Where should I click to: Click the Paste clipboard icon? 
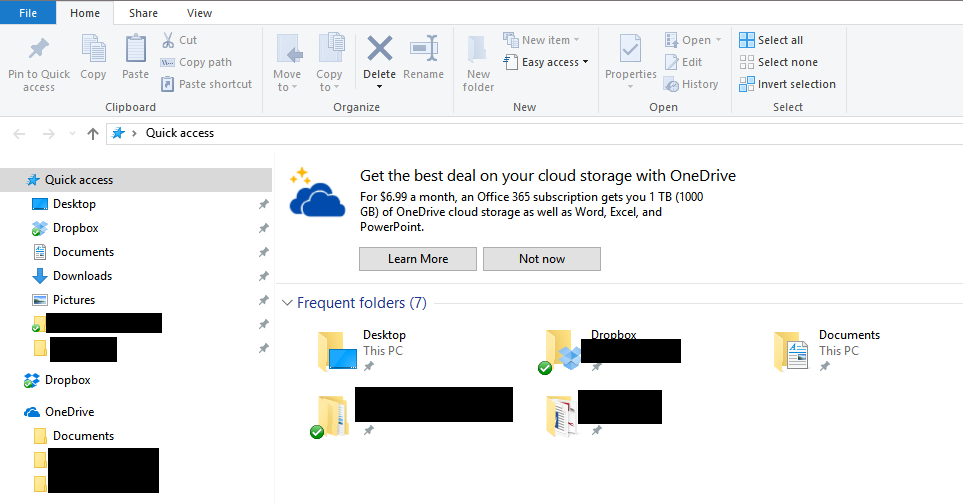click(x=136, y=49)
